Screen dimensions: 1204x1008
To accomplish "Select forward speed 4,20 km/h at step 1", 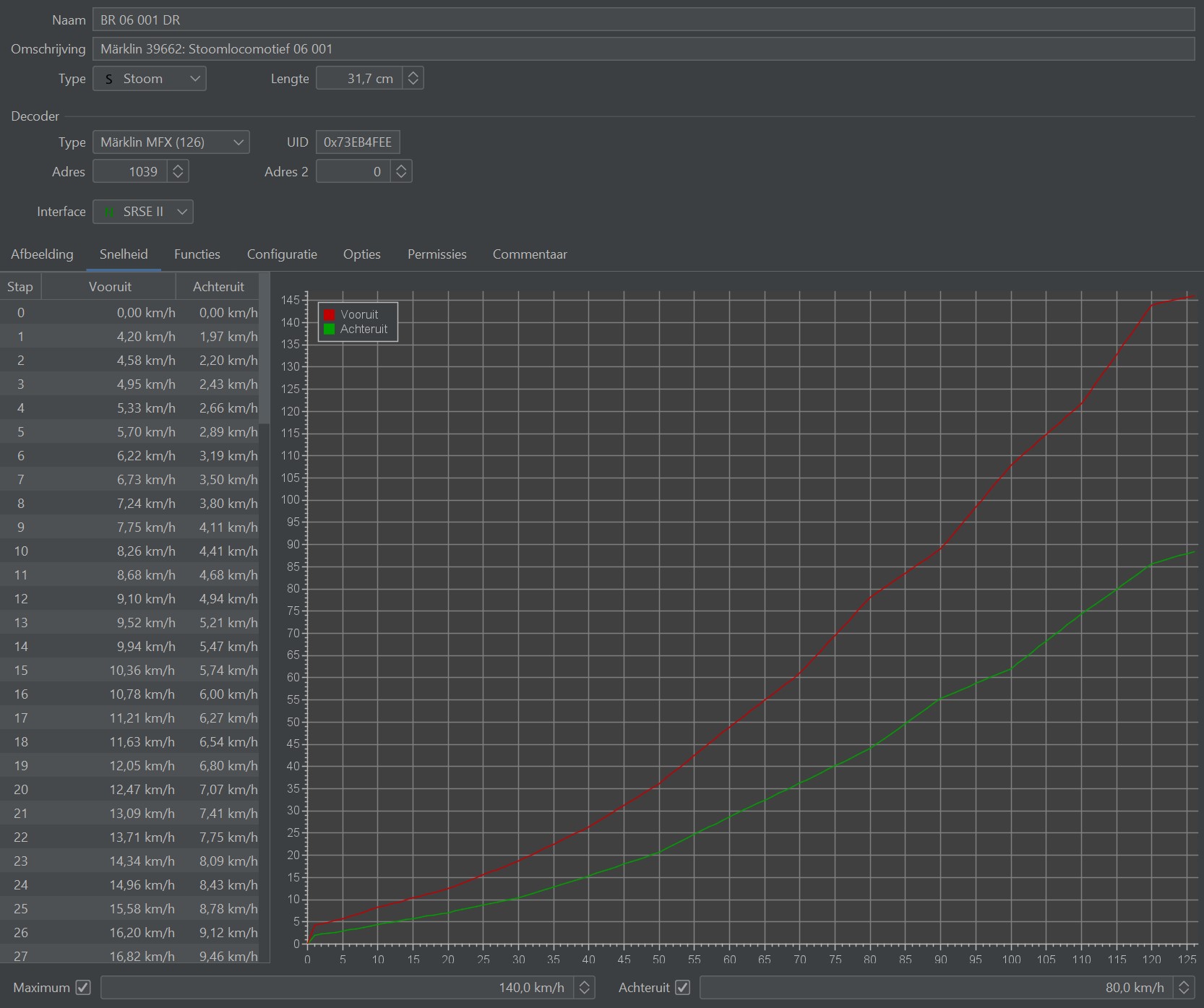I will coord(109,337).
